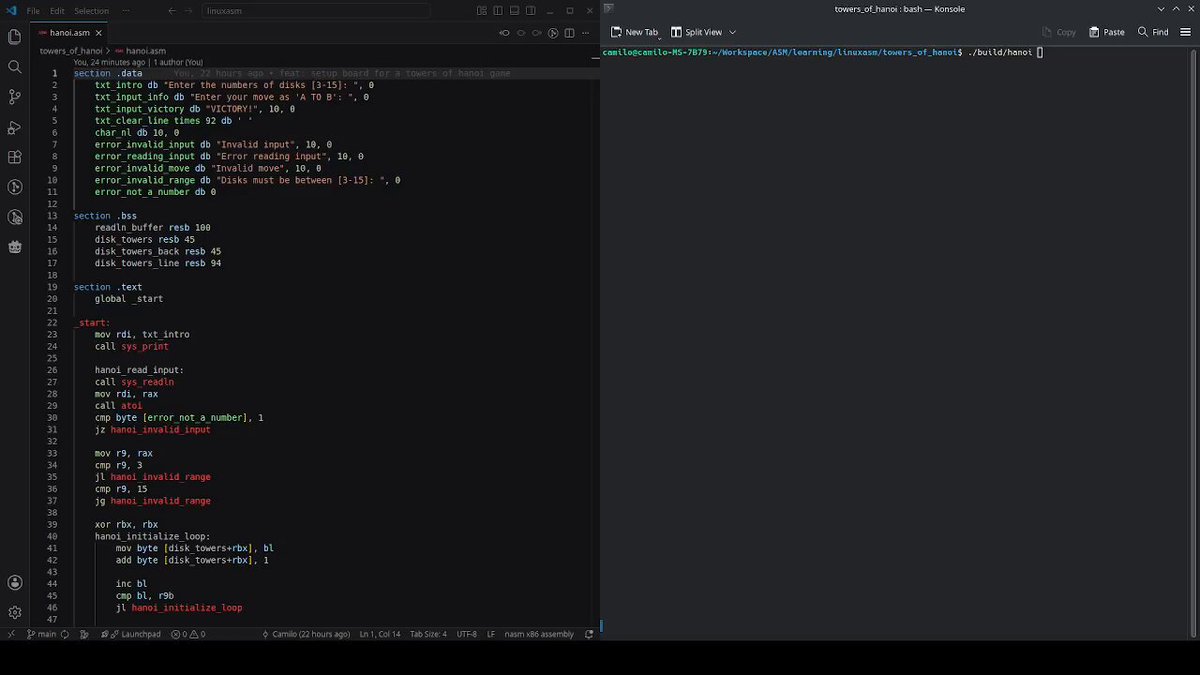Click the New Tab button in Konsole

(x=635, y=32)
